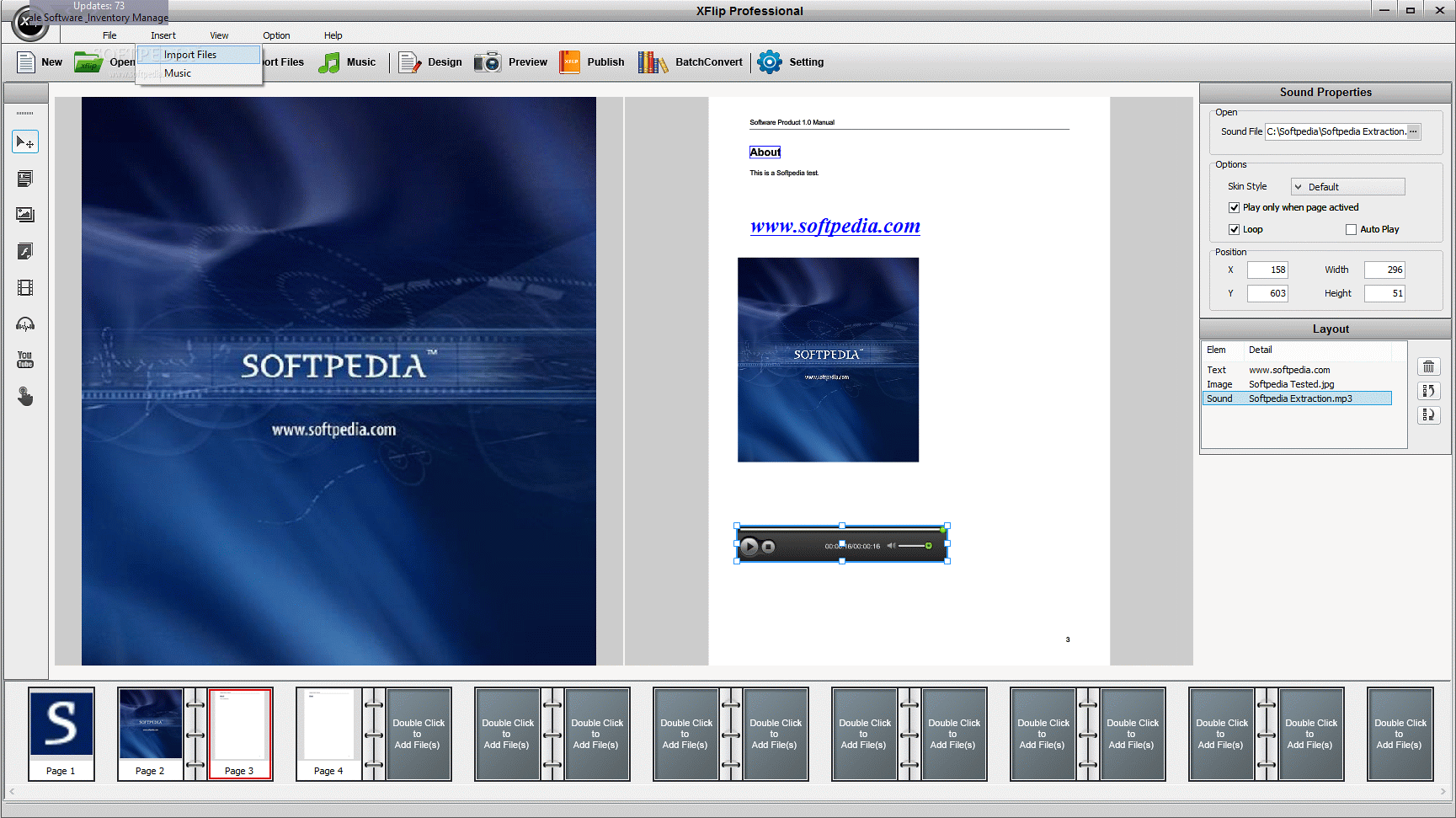Choose the insert YouTube video tool

pos(25,360)
